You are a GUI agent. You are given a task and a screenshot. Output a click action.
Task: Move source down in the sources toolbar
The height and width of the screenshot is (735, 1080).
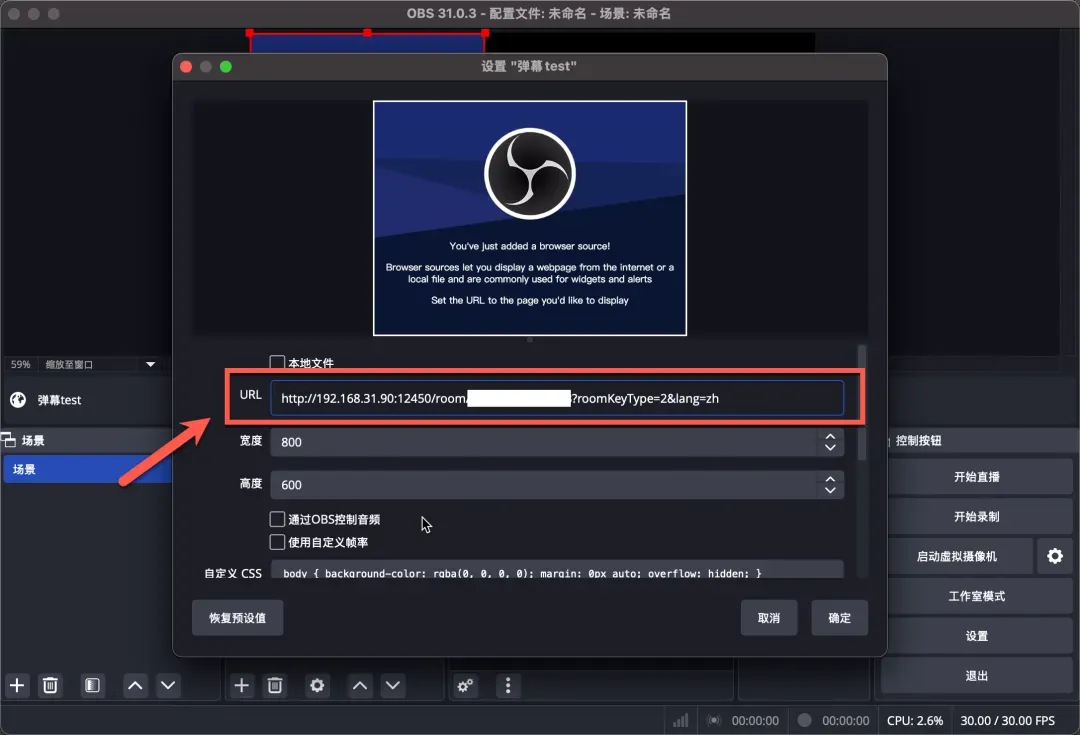(393, 685)
